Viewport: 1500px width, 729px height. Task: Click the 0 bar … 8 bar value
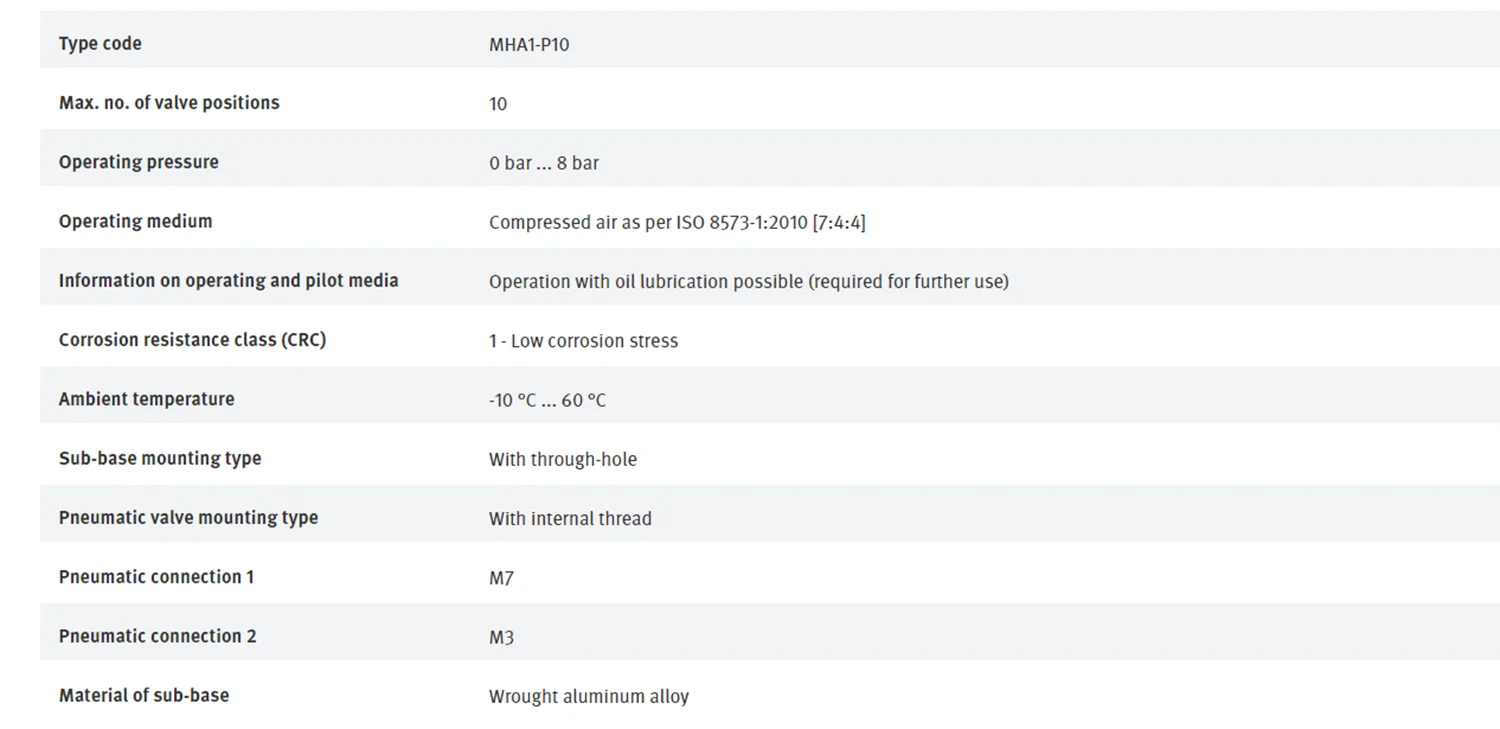[x=544, y=163]
